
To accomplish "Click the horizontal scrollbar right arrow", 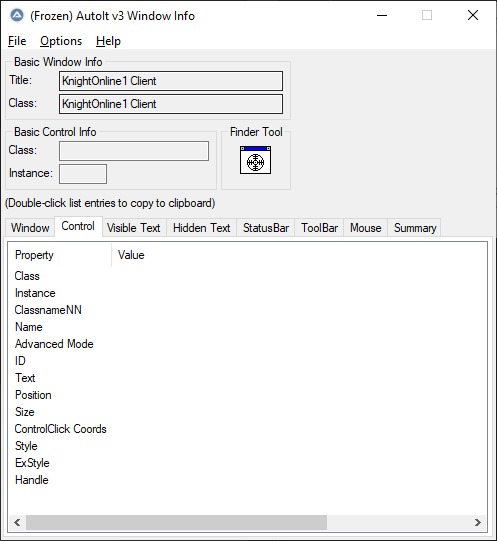I will point(478,523).
